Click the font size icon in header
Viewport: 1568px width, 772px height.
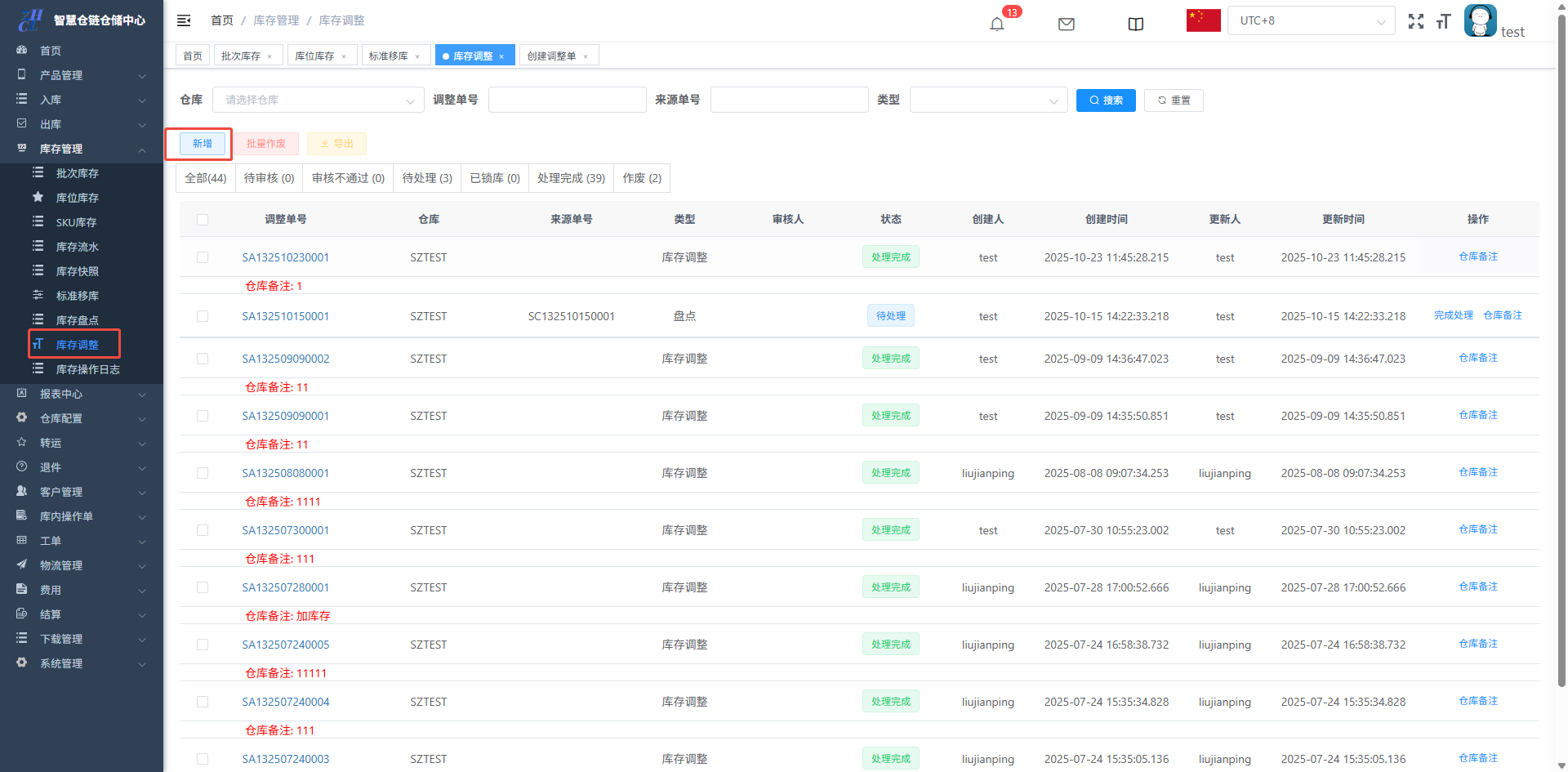coord(1443,21)
